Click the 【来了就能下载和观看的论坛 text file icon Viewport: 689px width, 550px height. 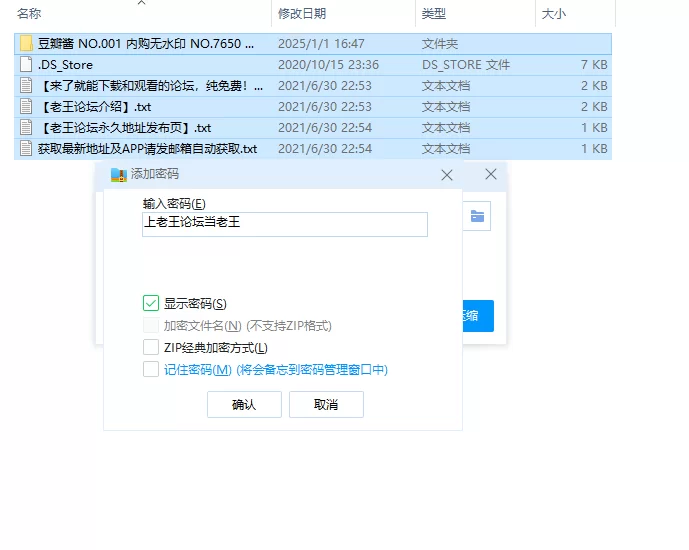(27, 86)
